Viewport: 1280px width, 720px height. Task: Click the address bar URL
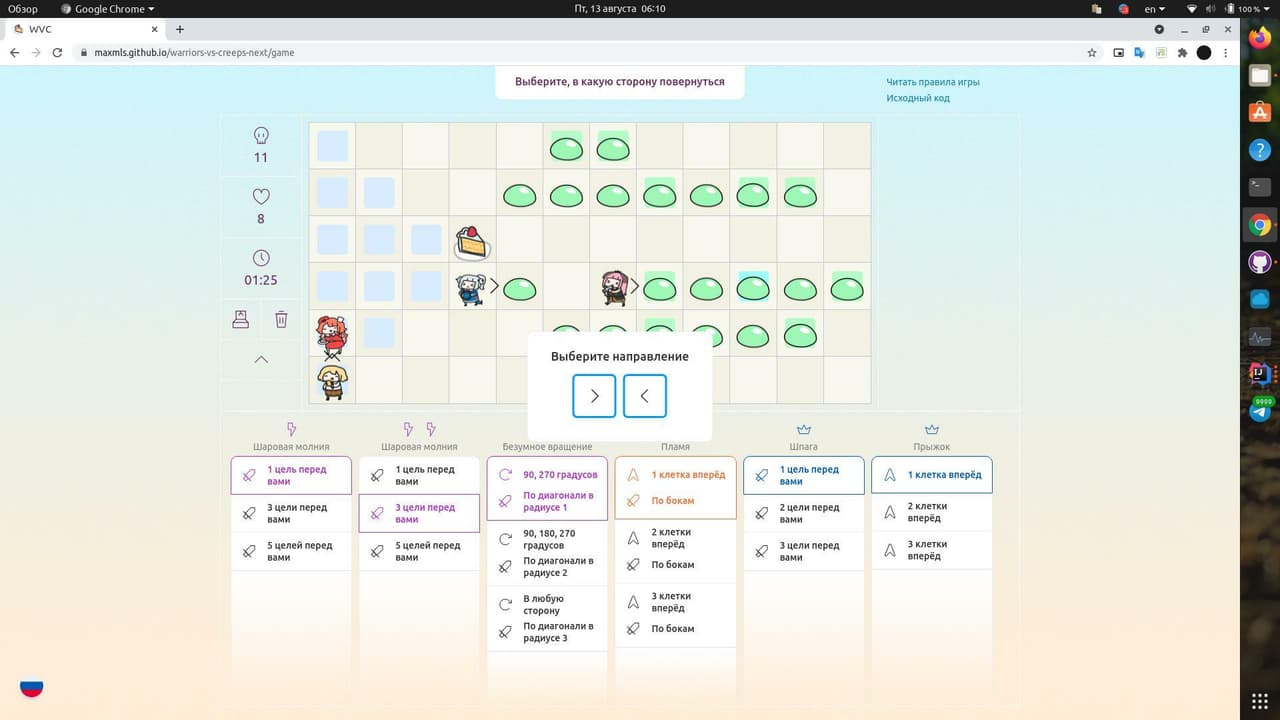pyautogui.click(x=194, y=53)
